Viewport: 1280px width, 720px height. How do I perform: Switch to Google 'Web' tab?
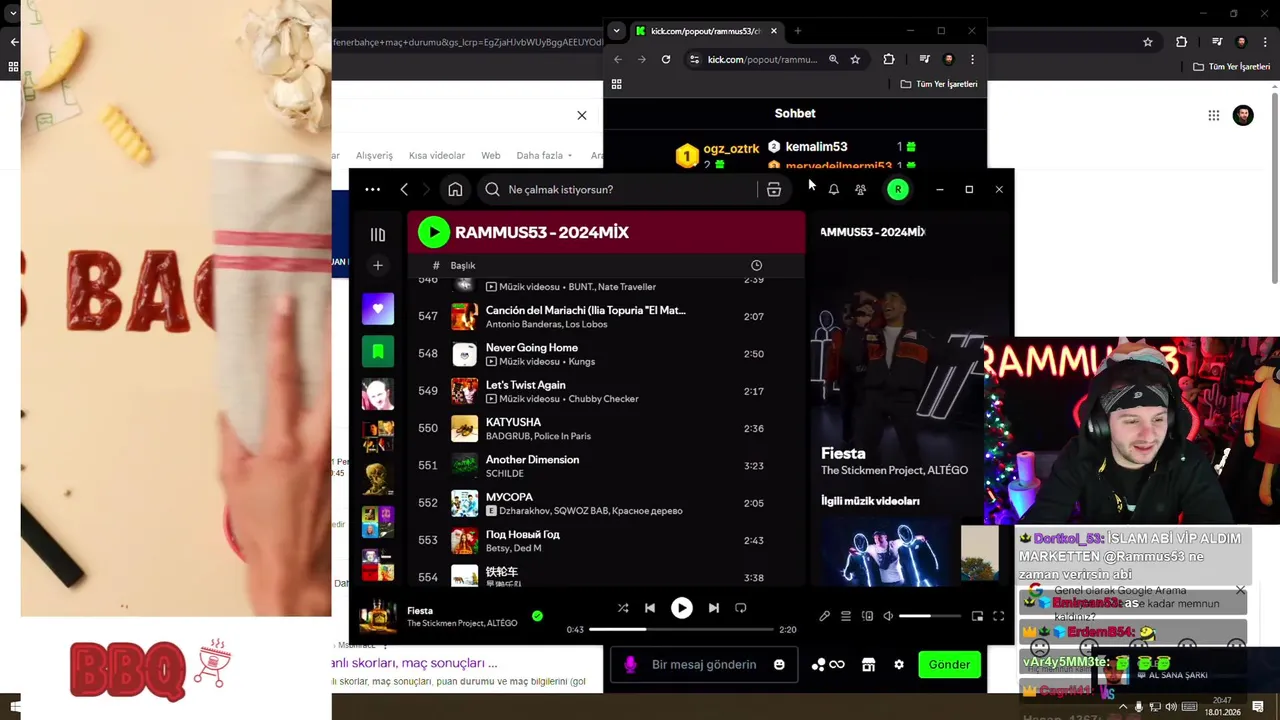click(x=490, y=155)
